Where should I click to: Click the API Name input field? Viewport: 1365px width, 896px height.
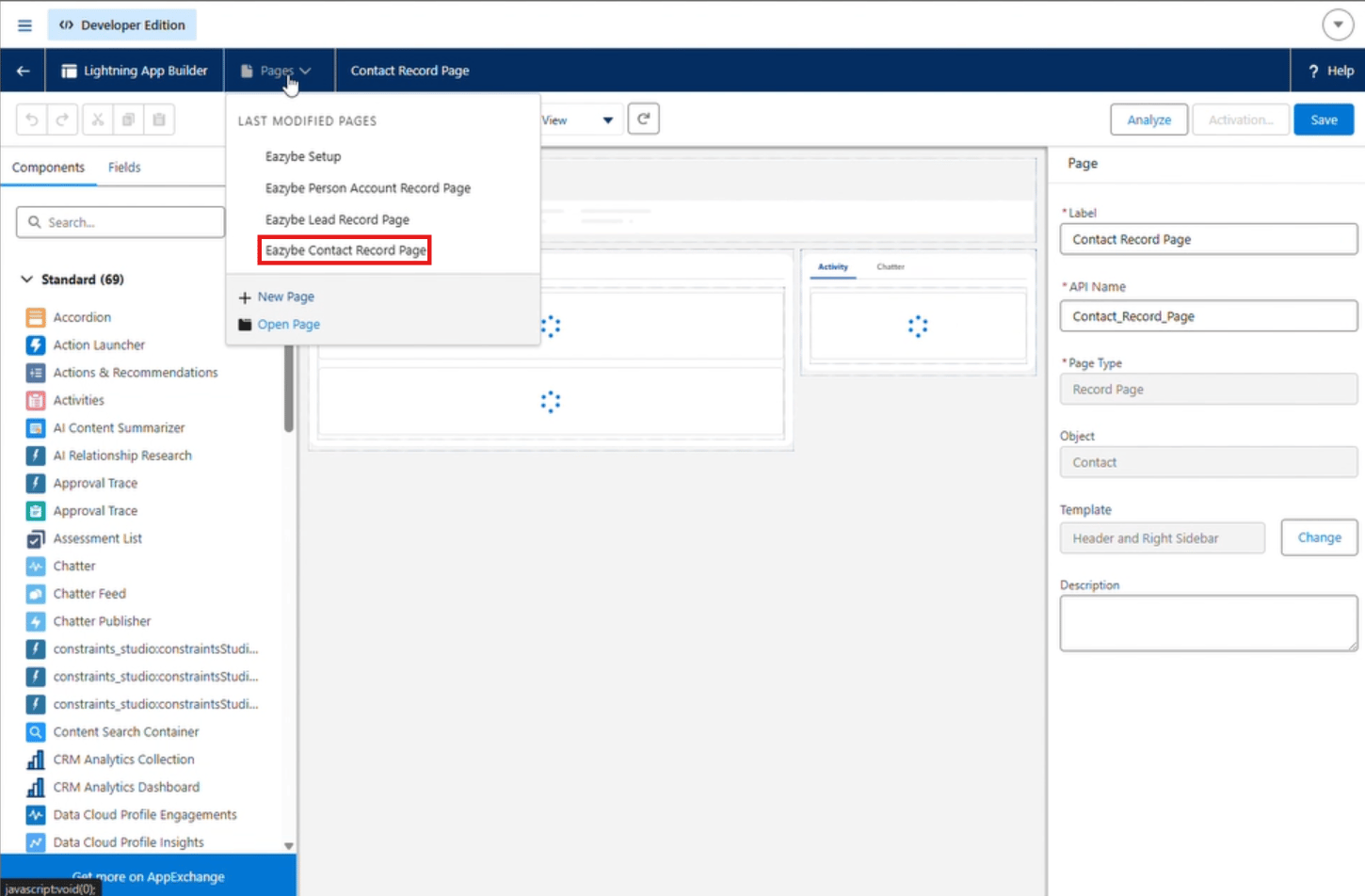coord(1209,316)
